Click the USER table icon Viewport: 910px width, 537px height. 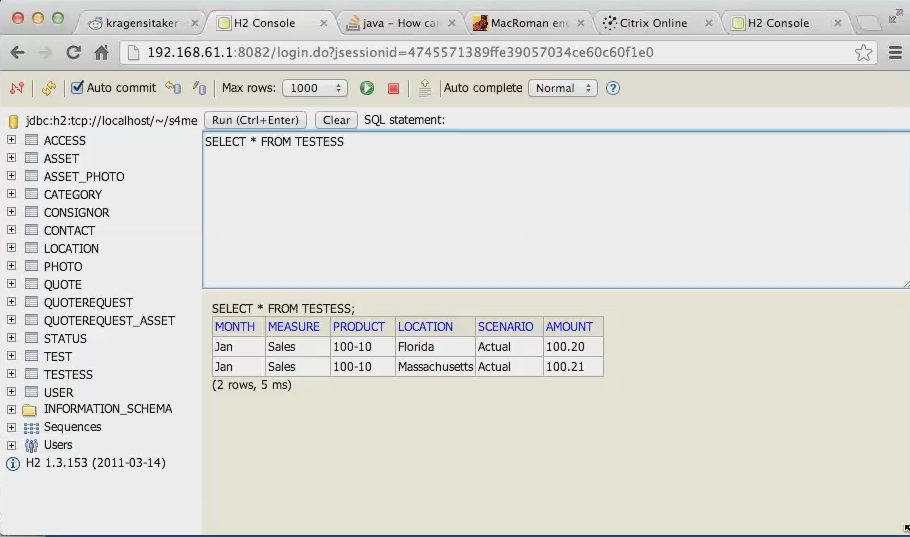[x=31, y=392]
